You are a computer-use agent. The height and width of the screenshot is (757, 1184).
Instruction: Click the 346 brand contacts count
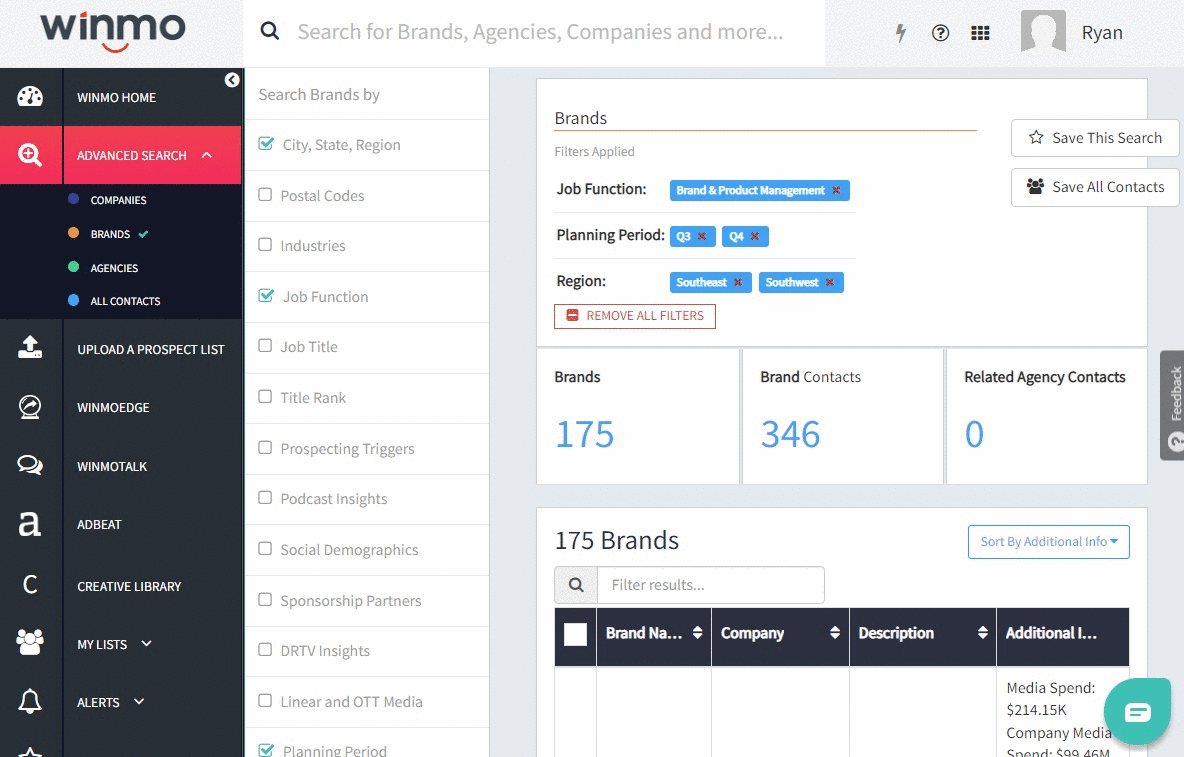790,435
